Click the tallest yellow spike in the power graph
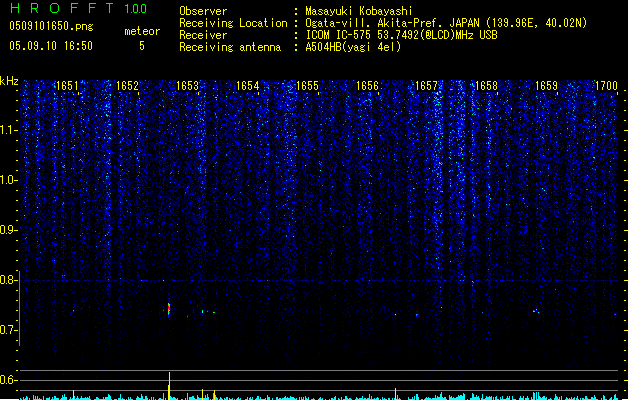The height and width of the screenshot is (400, 629). tap(169, 386)
